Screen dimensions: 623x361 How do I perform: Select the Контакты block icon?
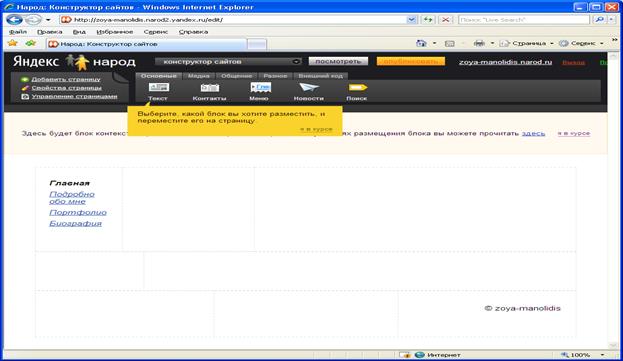[x=209, y=88]
